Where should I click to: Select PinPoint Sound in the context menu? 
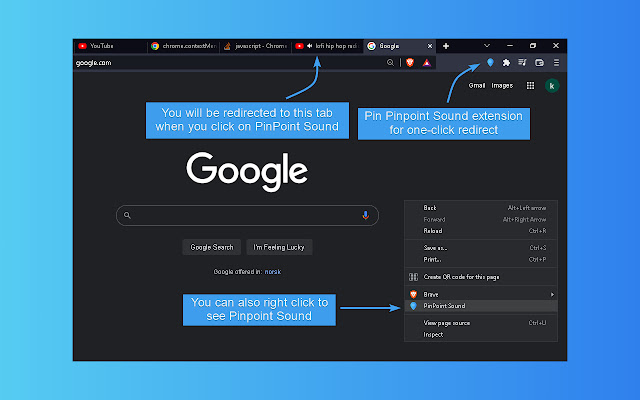tap(481, 306)
